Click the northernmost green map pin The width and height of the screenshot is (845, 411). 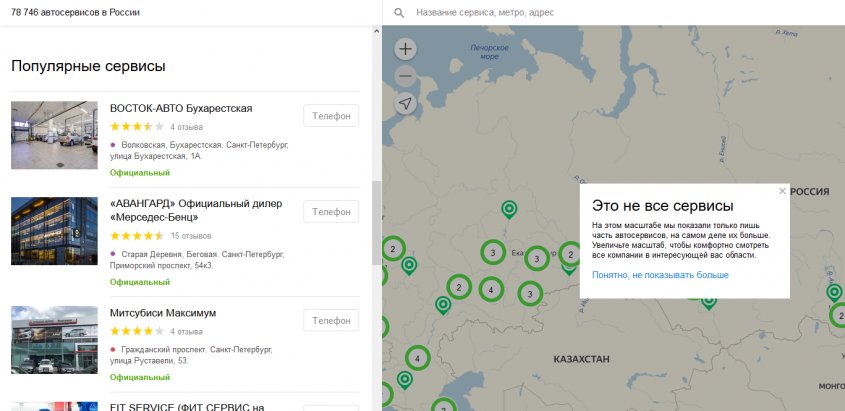(509, 209)
